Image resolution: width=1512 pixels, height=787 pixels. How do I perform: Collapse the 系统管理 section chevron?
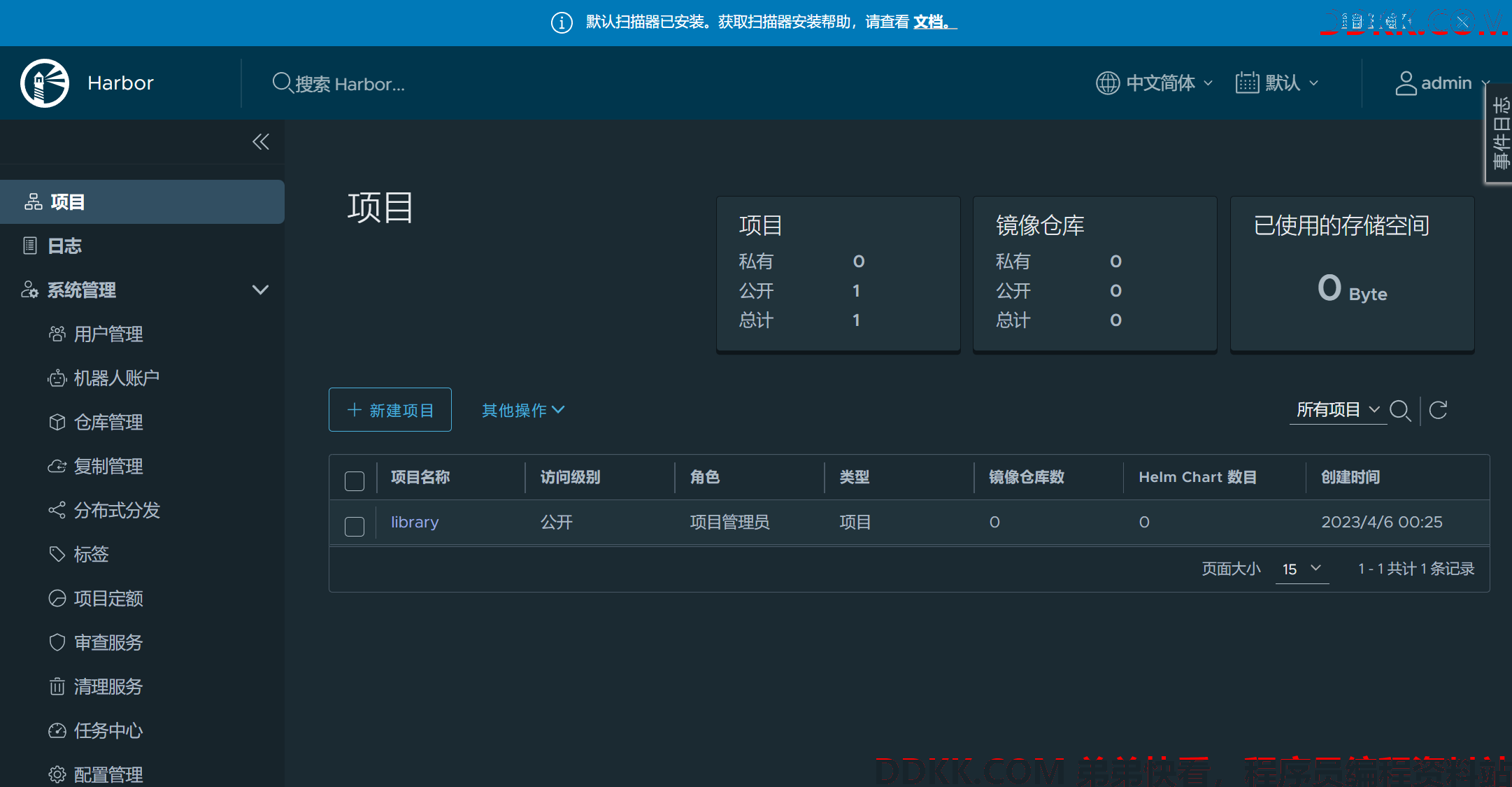pyautogui.click(x=261, y=290)
